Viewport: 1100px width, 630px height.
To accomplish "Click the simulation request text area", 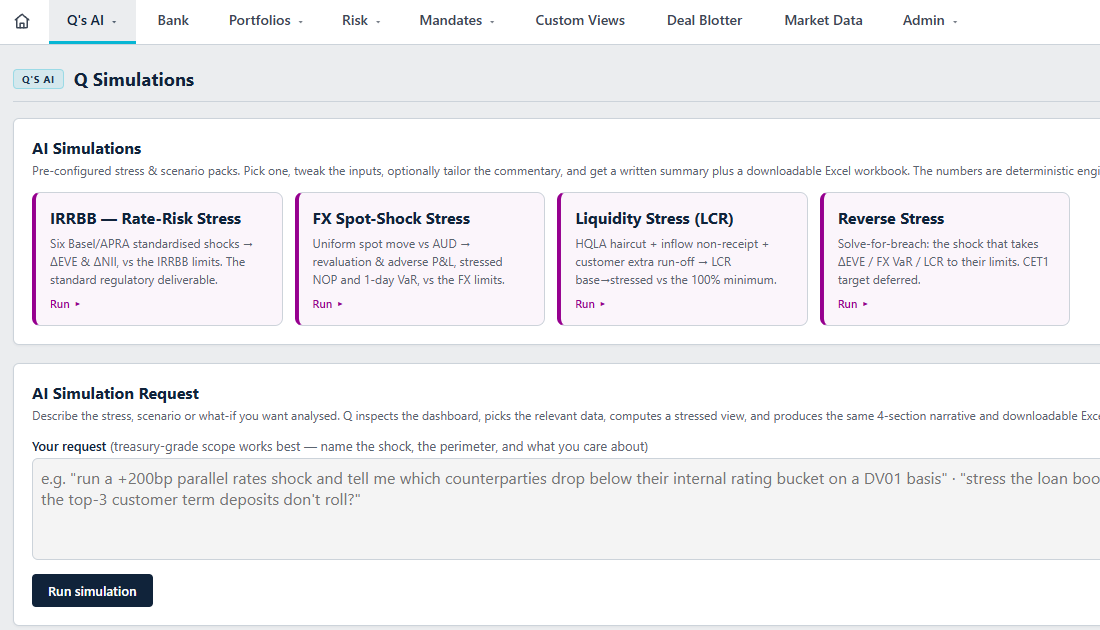I will point(565,509).
